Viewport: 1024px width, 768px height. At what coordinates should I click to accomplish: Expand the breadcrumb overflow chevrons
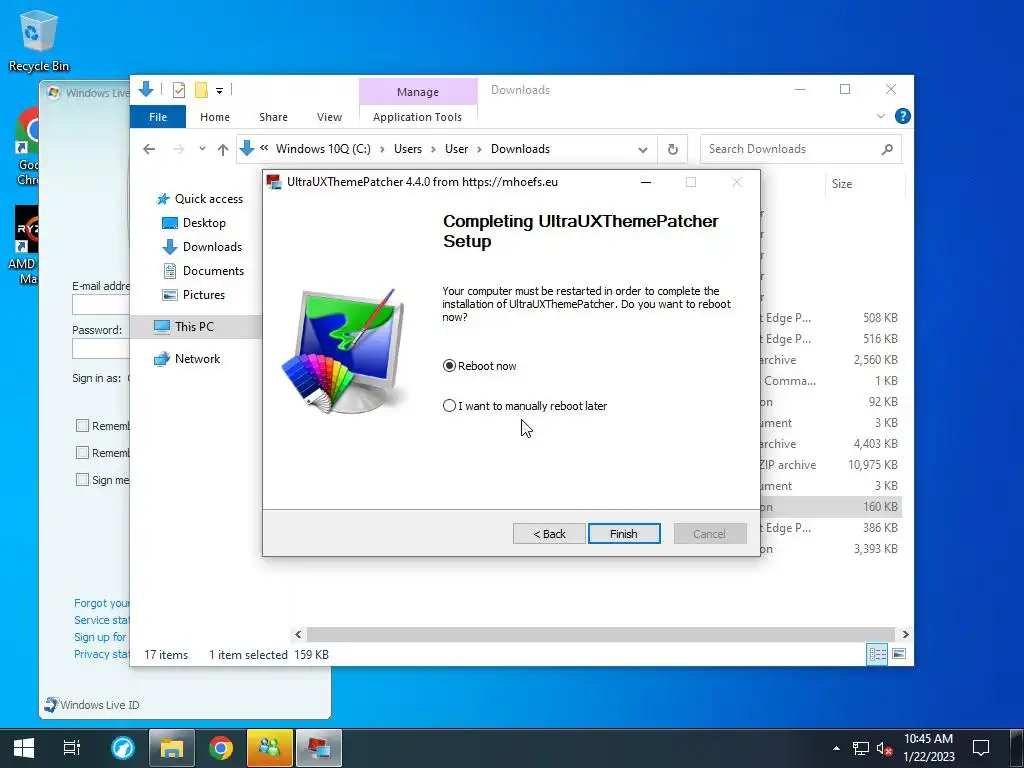point(264,148)
